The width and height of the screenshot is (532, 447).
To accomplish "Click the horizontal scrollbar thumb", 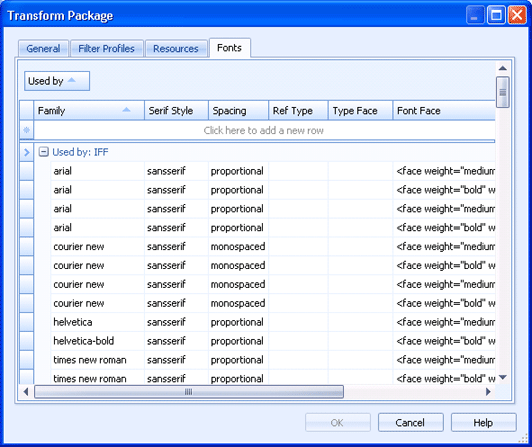I will click(189, 392).
